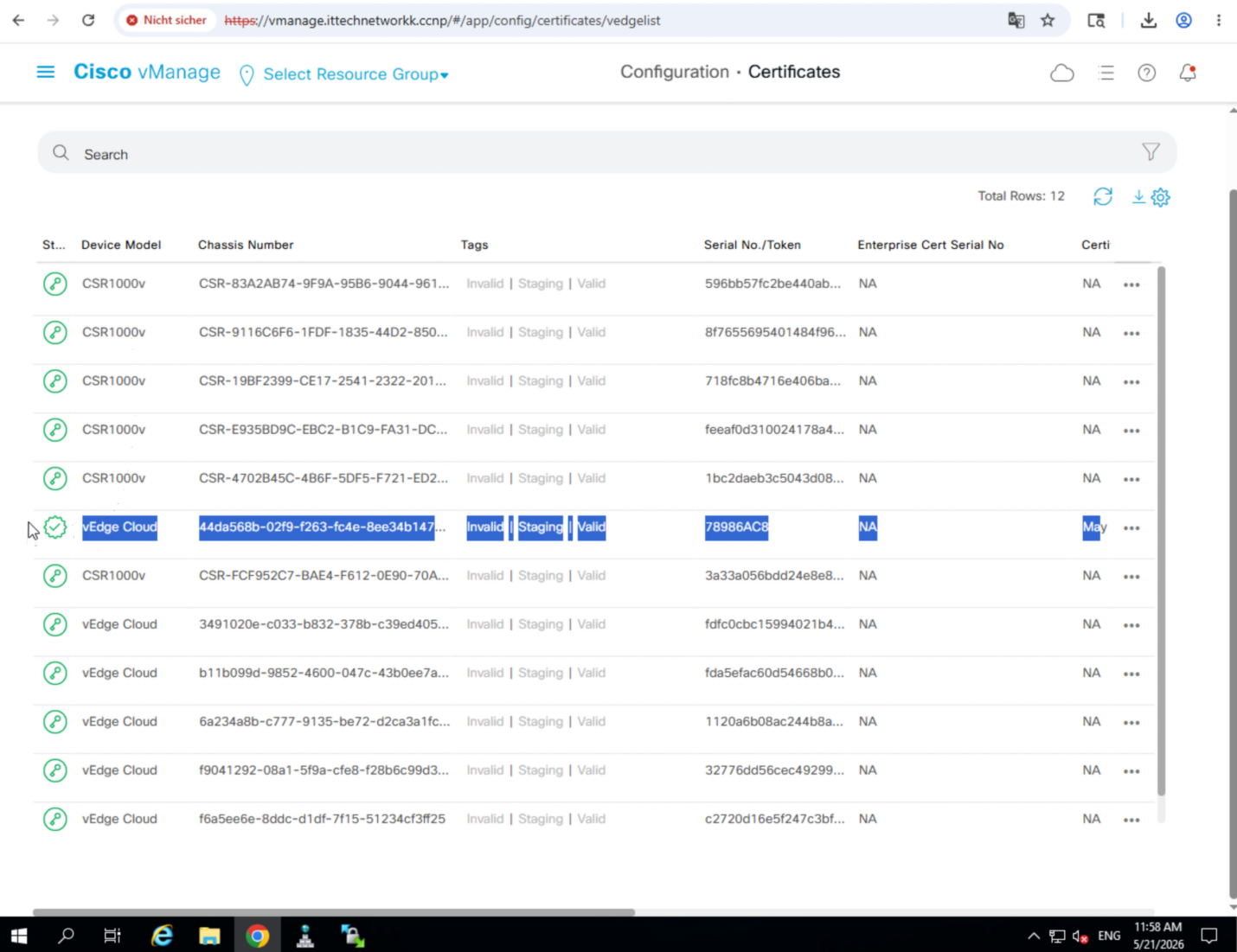Focus the browser address bar URL

442,20
